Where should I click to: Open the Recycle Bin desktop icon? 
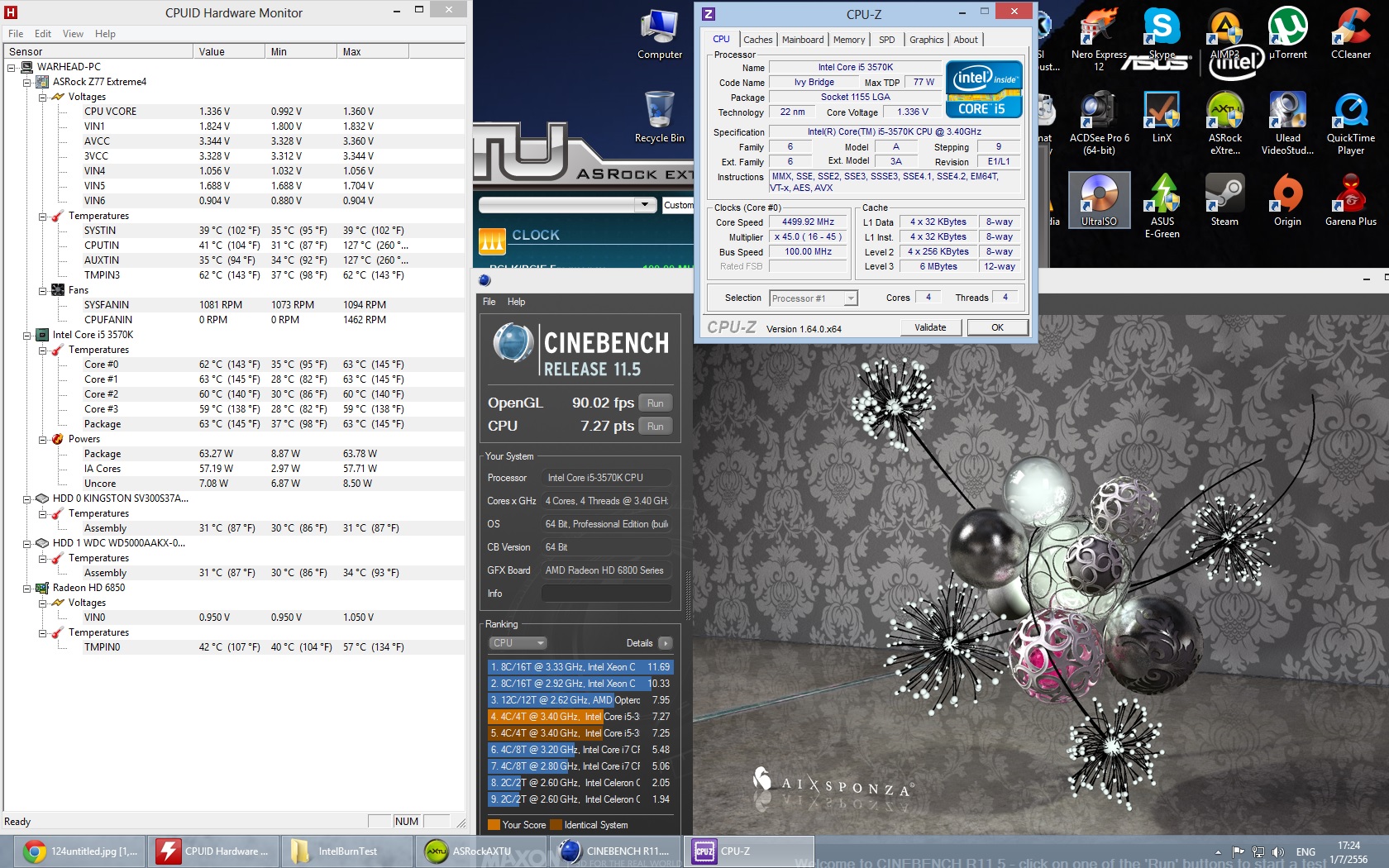coord(660,117)
